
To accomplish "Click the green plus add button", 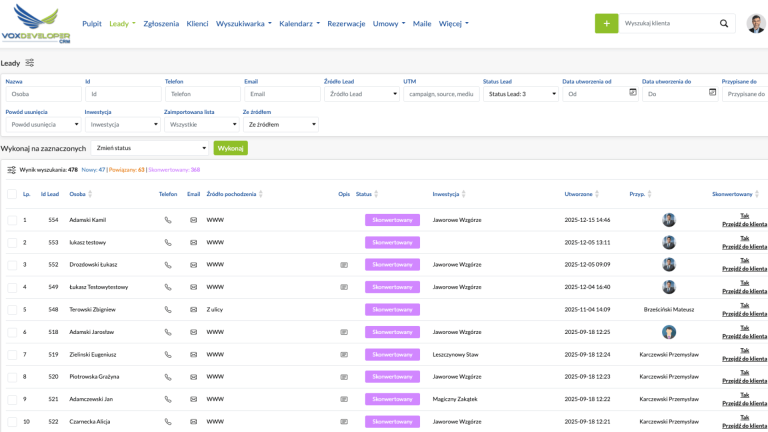I will pyautogui.click(x=606, y=23).
